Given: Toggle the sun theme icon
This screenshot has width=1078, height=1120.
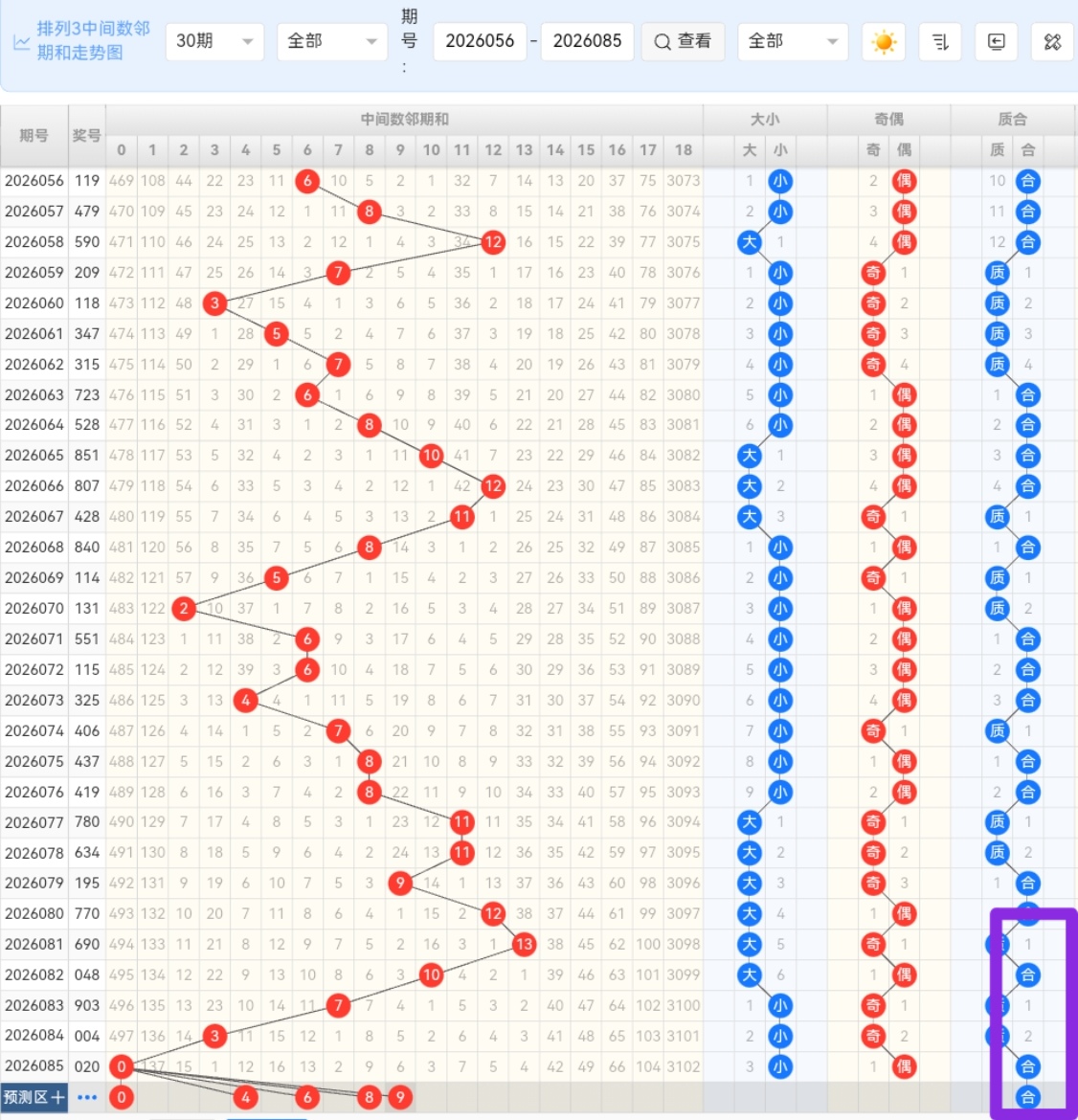Looking at the screenshot, I should pyautogui.click(x=884, y=41).
